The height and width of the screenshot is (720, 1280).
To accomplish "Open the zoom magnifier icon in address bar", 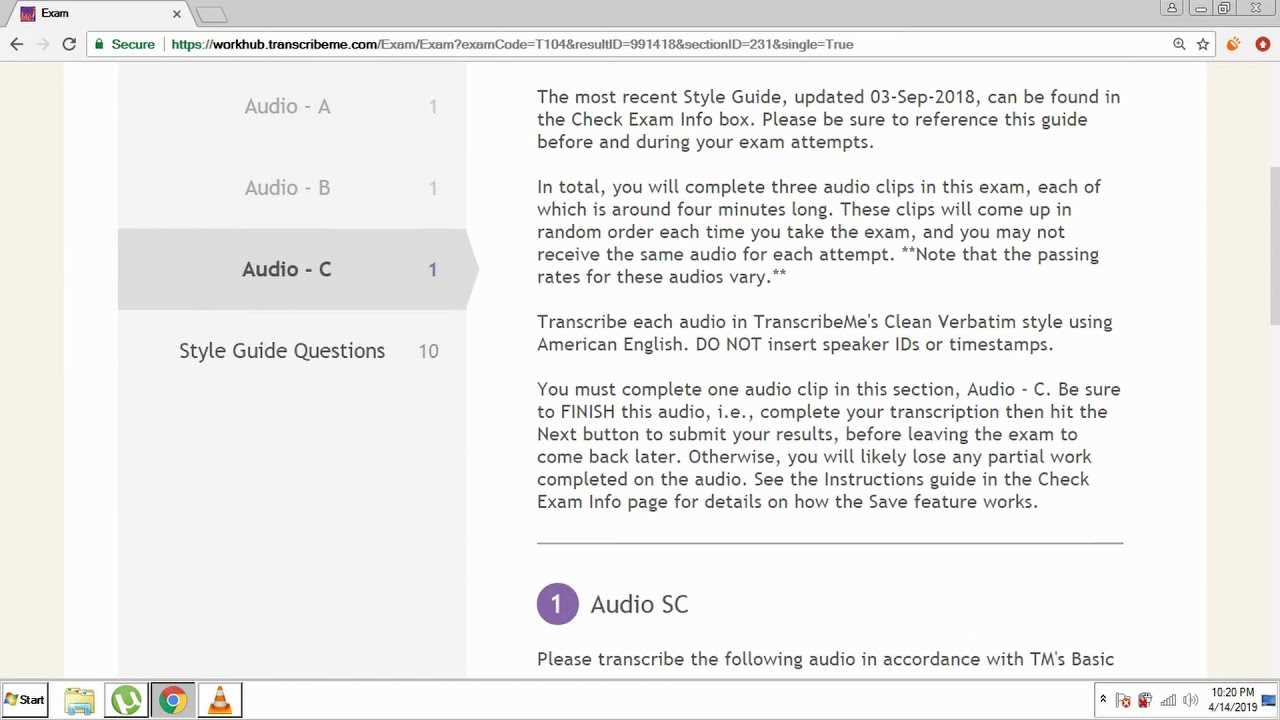I will point(1179,44).
